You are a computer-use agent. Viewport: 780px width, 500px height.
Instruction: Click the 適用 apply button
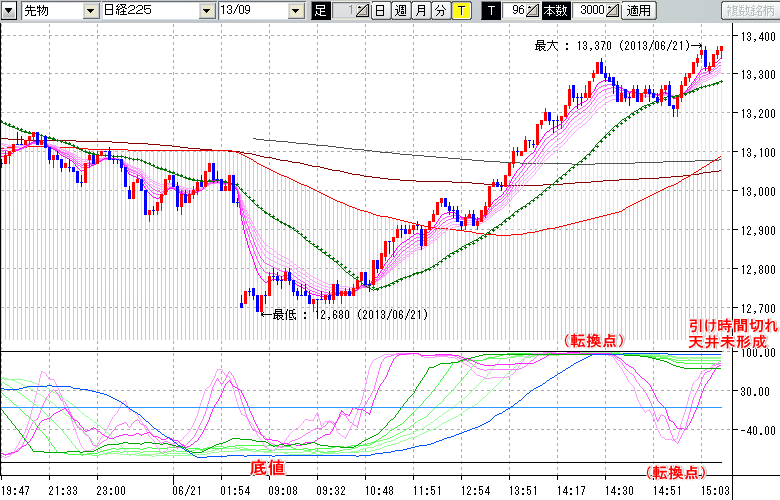(x=639, y=11)
